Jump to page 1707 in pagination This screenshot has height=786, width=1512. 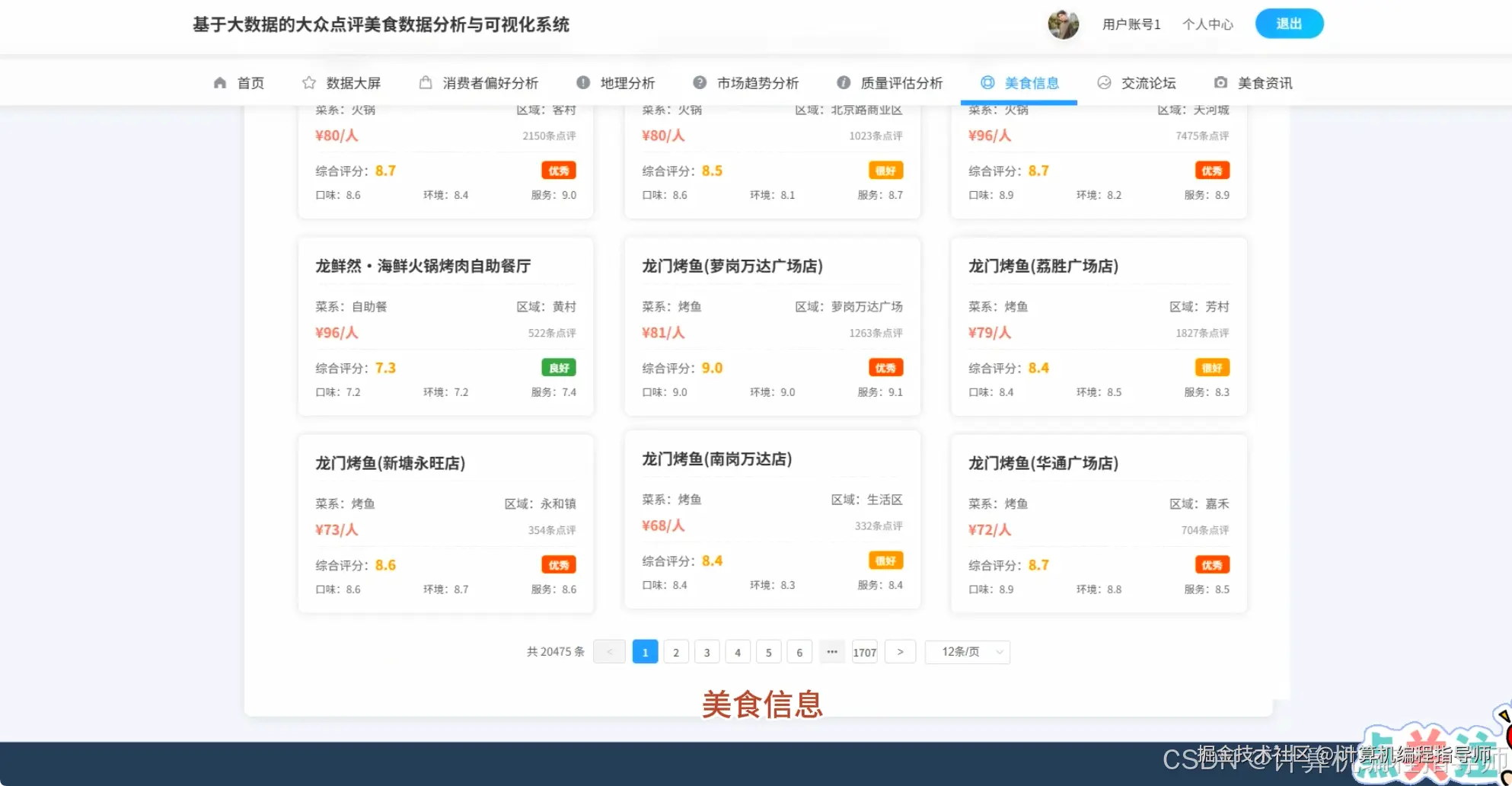(x=865, y=652)
